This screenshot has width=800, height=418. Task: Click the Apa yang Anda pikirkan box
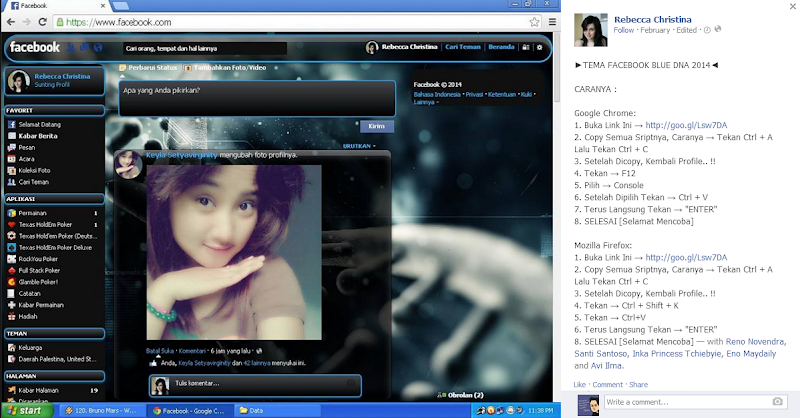257,98
